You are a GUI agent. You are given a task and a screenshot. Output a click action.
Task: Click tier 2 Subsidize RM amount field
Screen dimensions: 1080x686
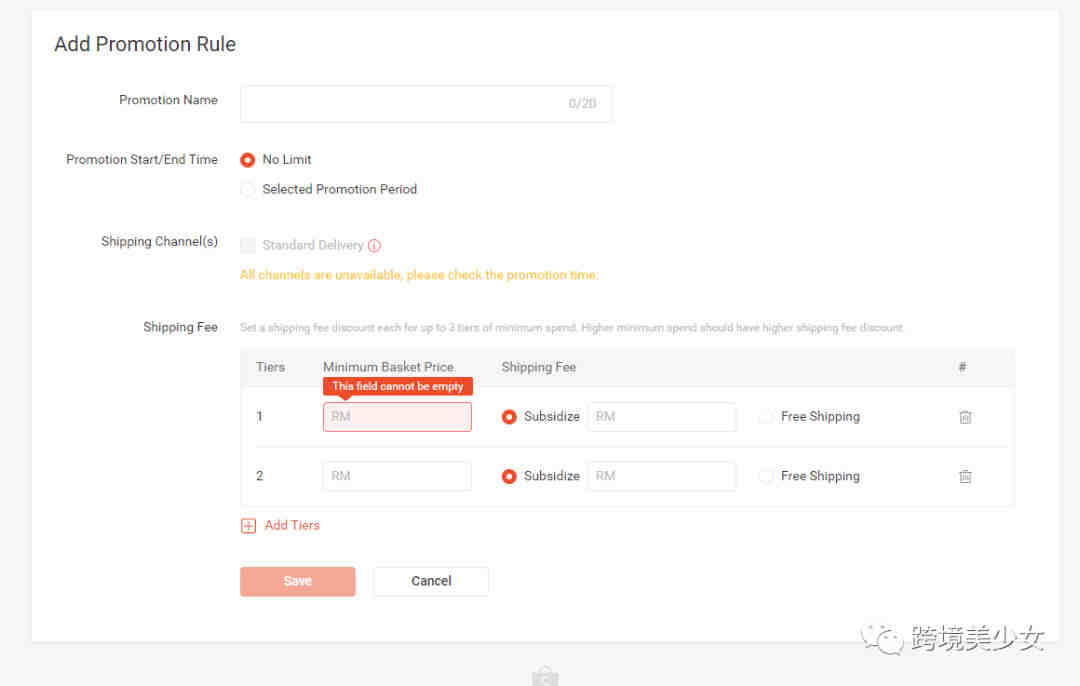pyautogui.click(x=662, y=476)
